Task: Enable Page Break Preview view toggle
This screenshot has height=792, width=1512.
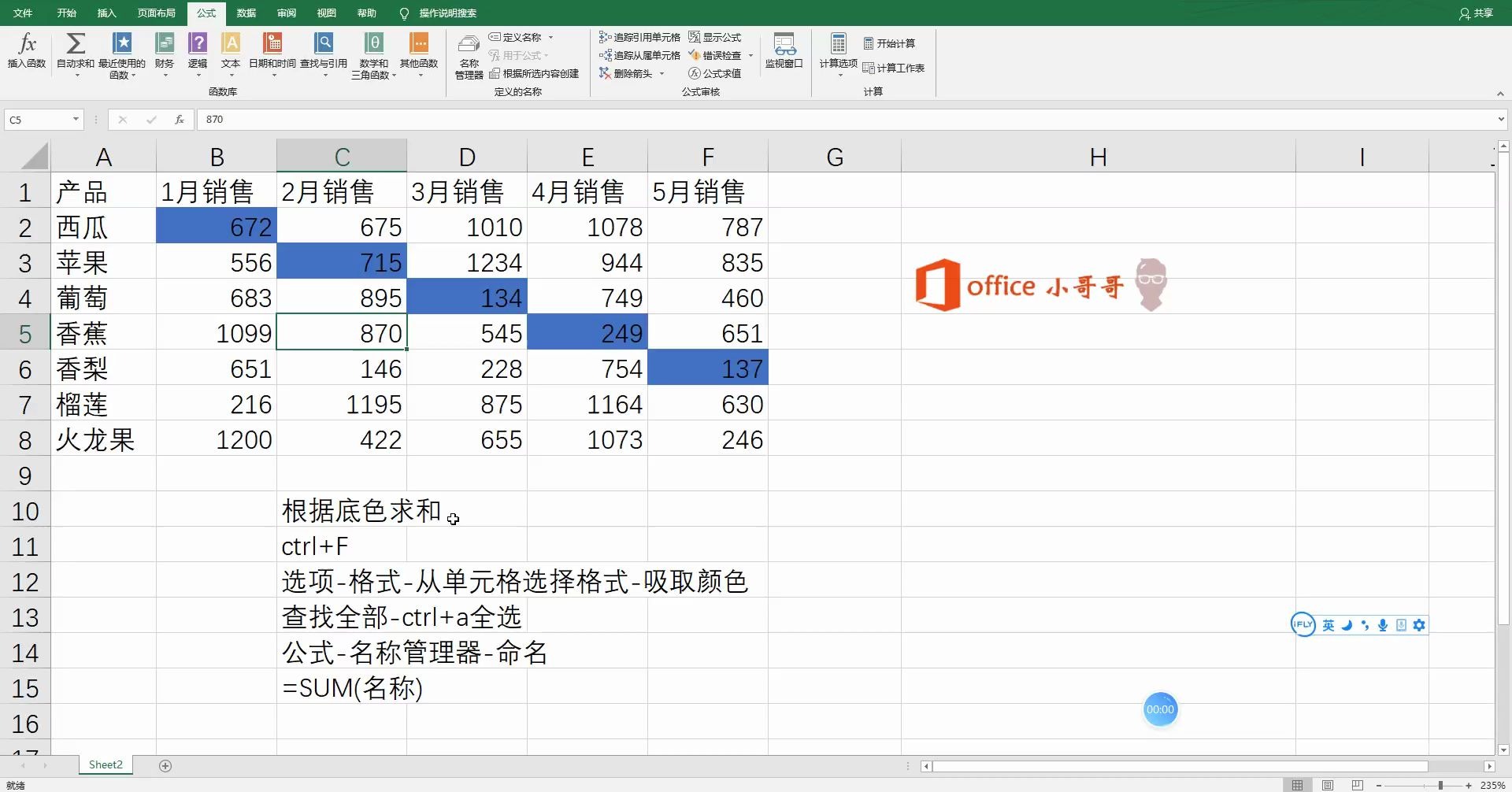Action: [x=1357, y=785]
